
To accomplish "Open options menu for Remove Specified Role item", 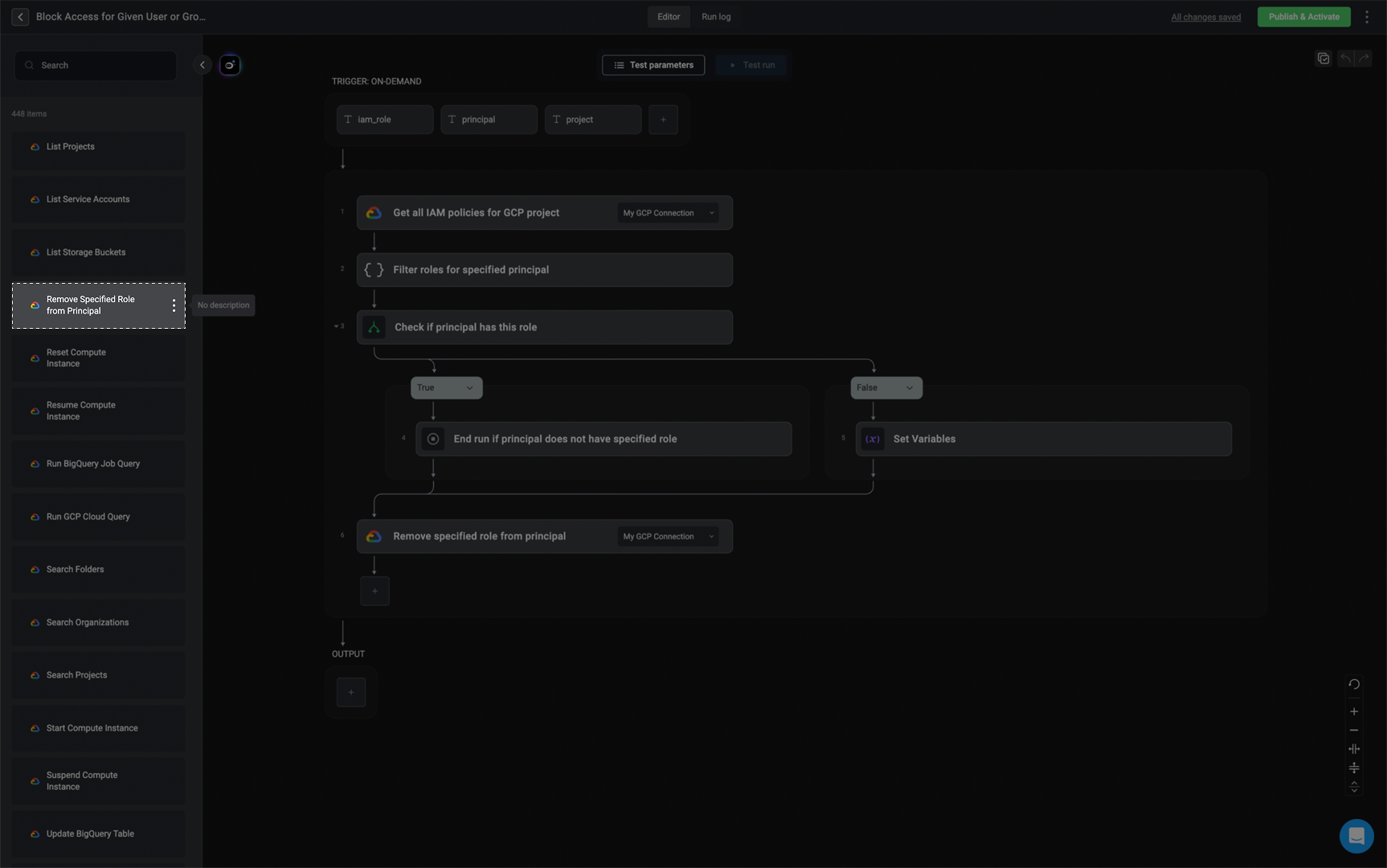I will pyautogui.click(x=174, y=305).
